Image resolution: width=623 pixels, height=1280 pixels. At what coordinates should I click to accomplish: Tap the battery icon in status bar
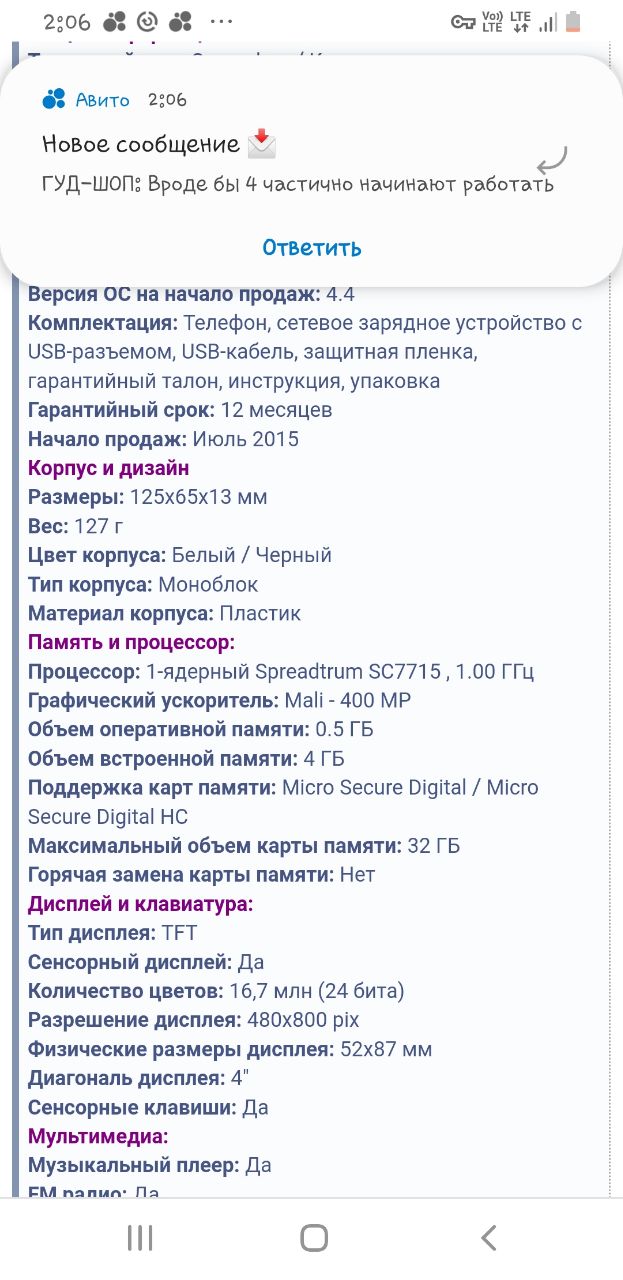[573, 21]
